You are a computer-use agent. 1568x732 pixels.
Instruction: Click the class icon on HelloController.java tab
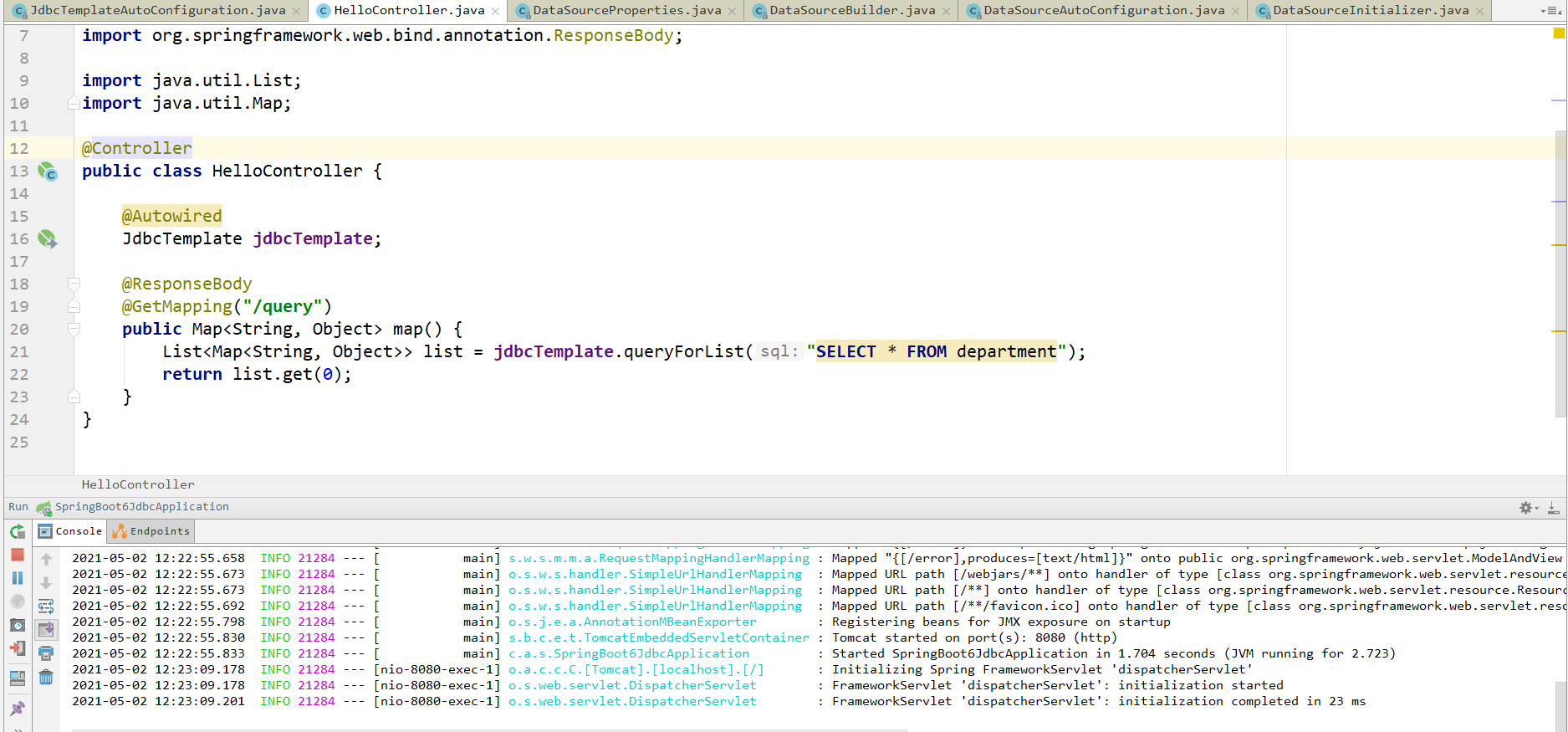click(x=324, y=11)
